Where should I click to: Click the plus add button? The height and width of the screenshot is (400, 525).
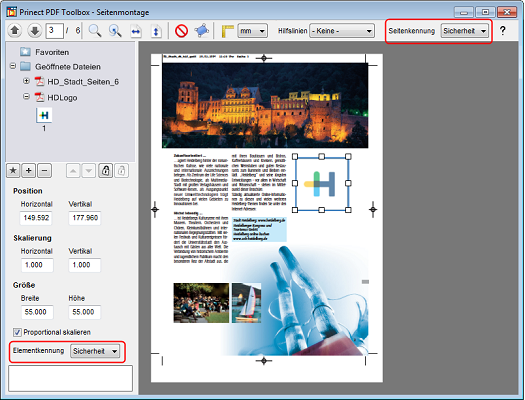click(29, 171)
